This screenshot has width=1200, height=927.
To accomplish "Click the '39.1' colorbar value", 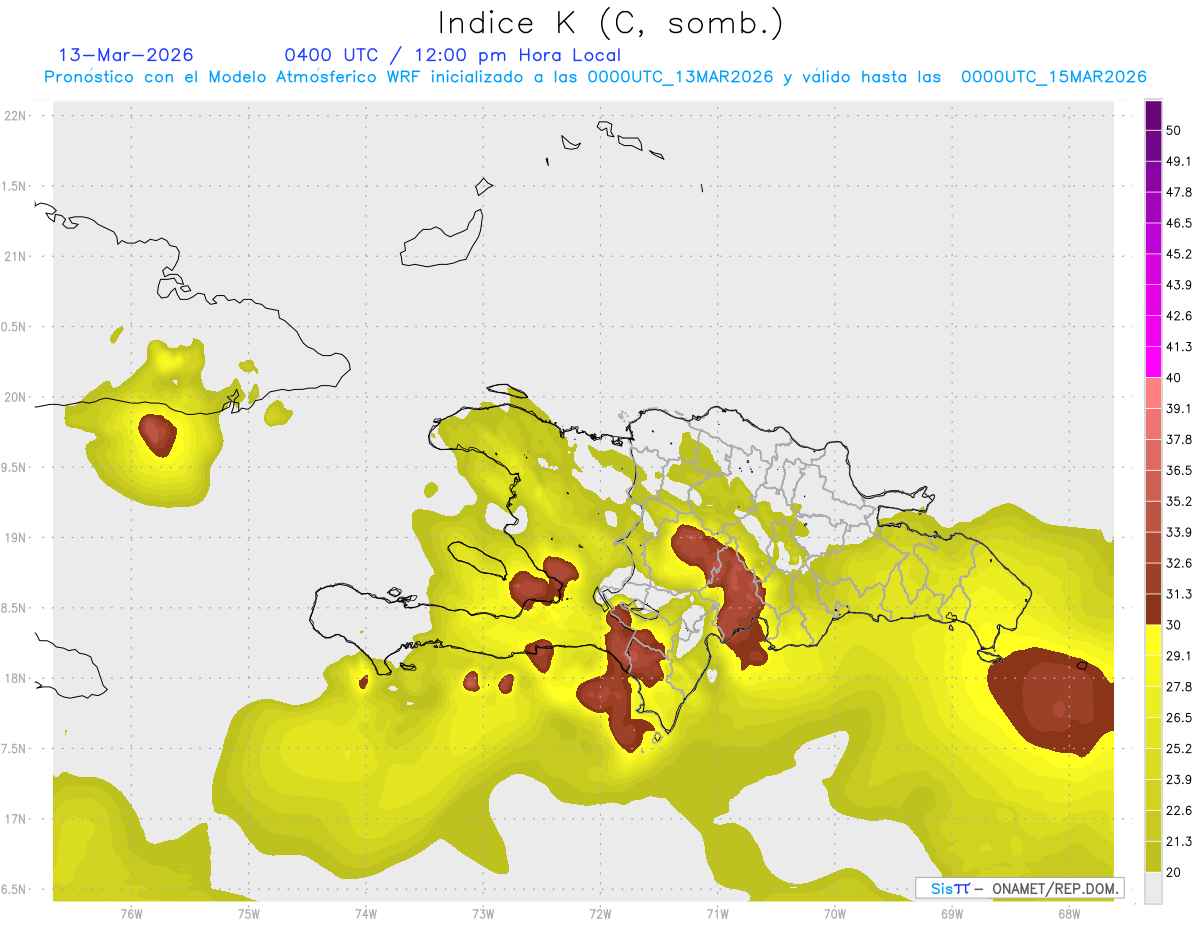I will pyautogui.click(x=1179, y=408).
